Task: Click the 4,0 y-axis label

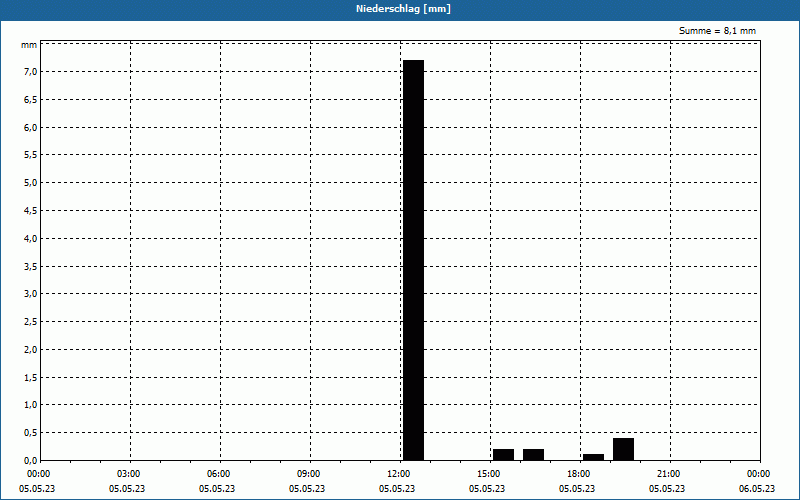Action: (x=31, y=238)
